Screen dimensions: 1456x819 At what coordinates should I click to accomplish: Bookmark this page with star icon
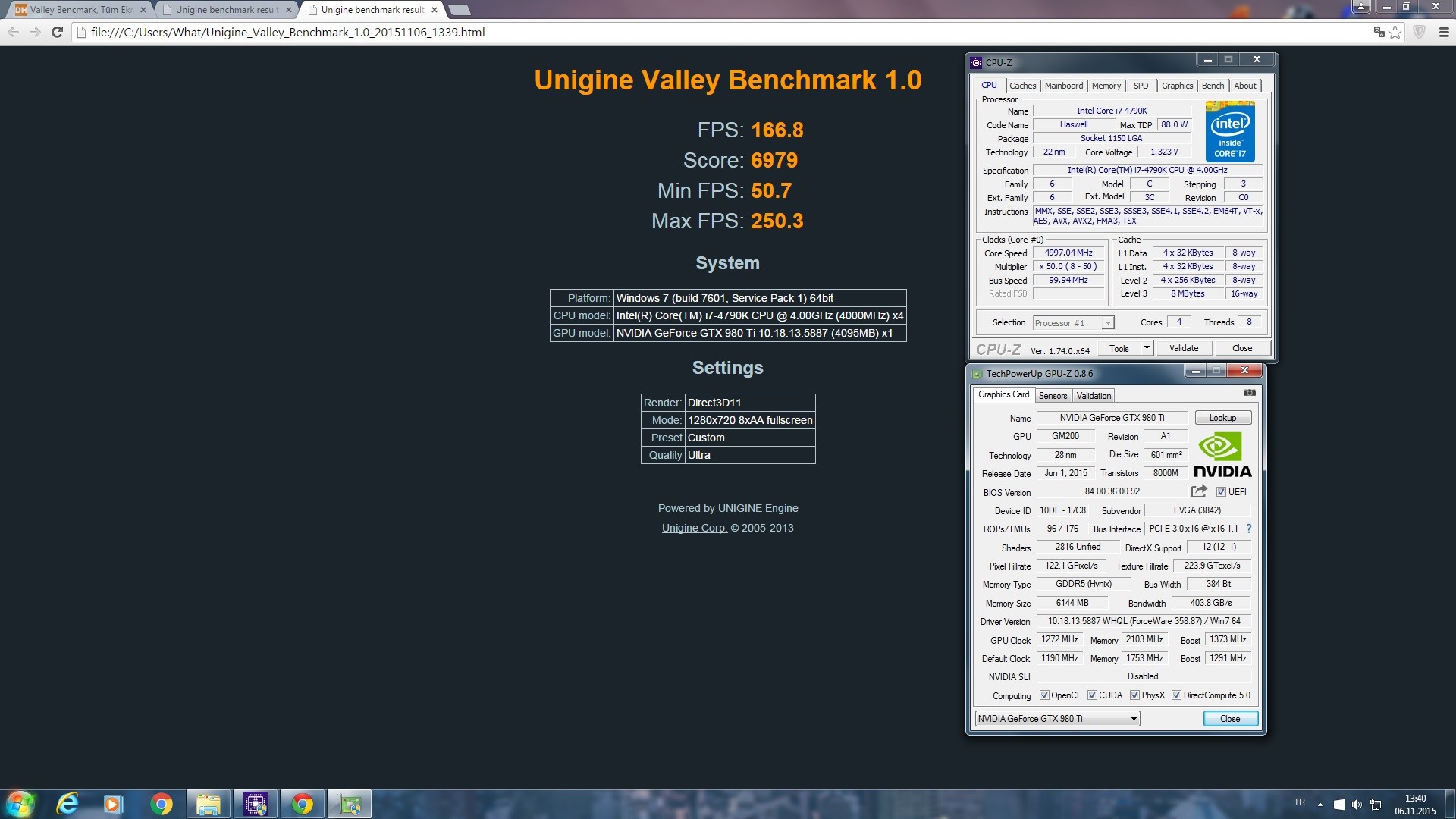(x=1395, y=32)
